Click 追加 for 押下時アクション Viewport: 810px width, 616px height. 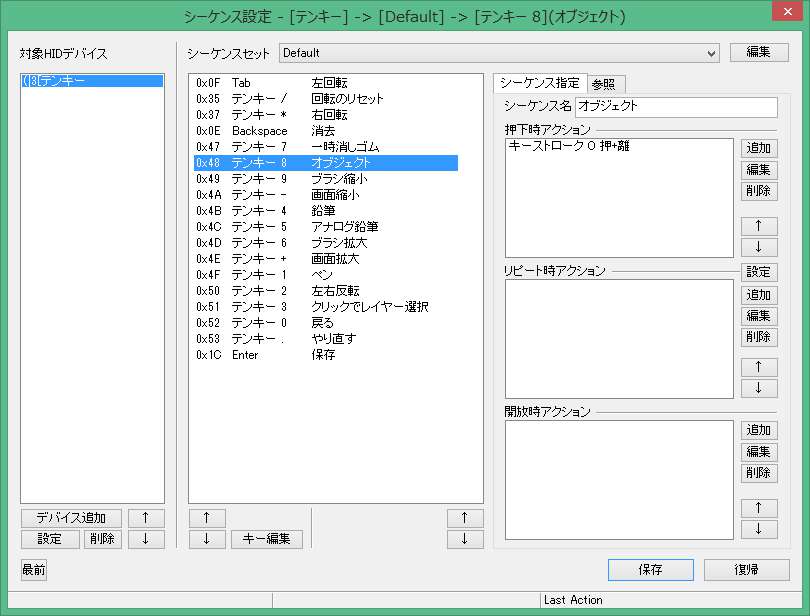point(759,147)
